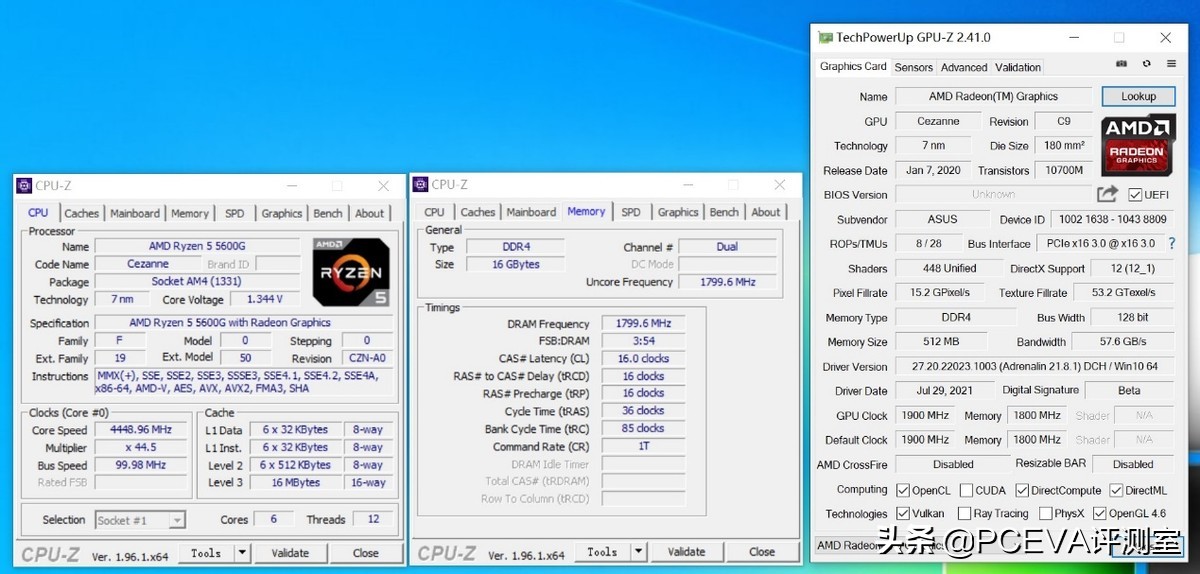The height and width of the screenshot is (574, 1200).
Task: Click the AMD Radeon Graphics logo
Action: click(1137, 145)
